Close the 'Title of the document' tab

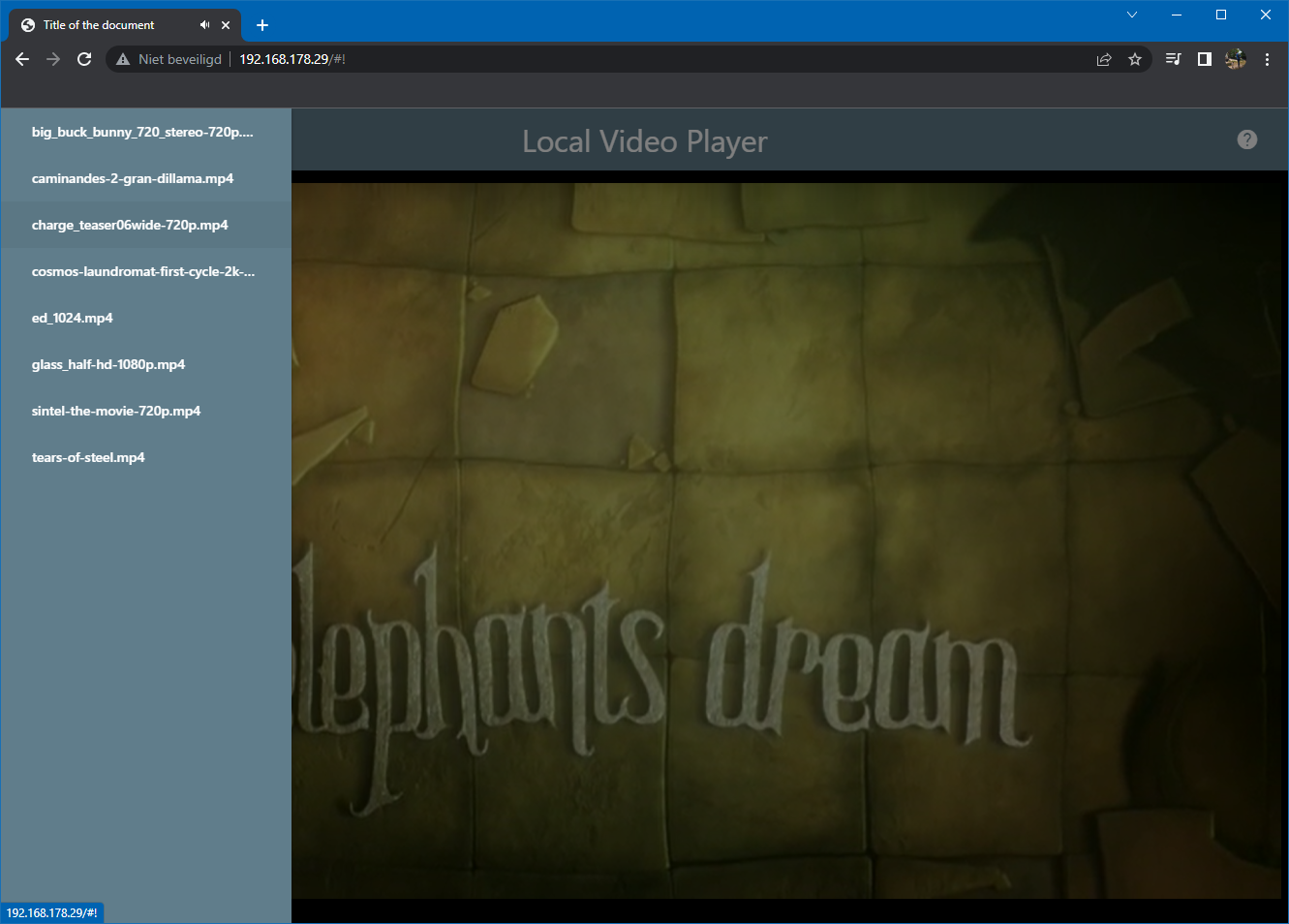226,25
